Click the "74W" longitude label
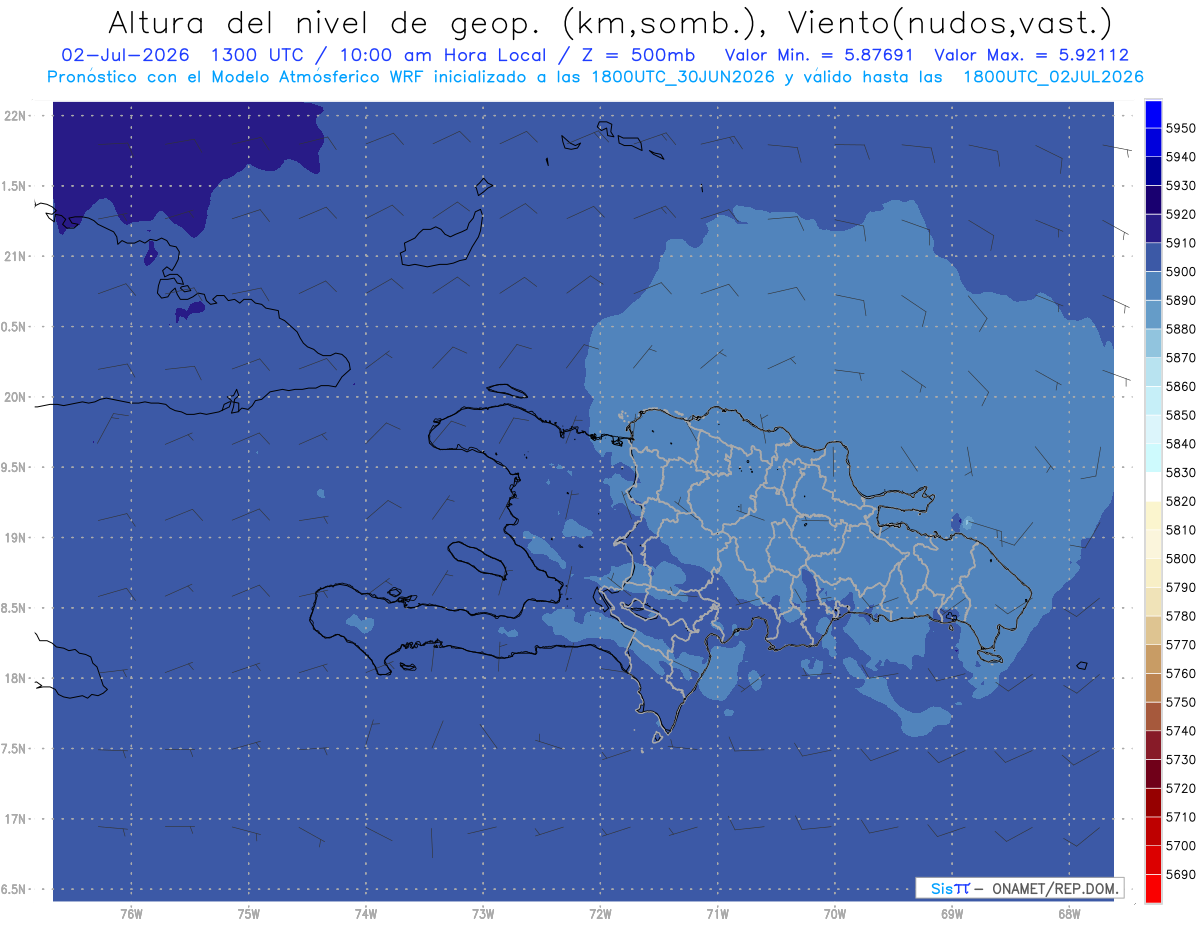Screen dimensions: 1200x927 [366, 914]
